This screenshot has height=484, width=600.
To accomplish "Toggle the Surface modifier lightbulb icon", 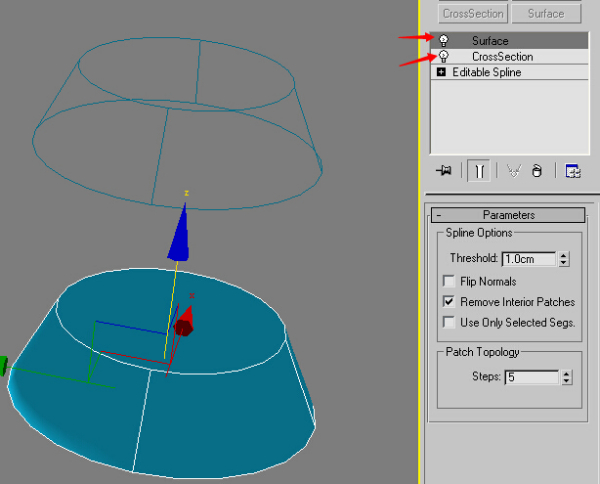I will click(443, 40).
